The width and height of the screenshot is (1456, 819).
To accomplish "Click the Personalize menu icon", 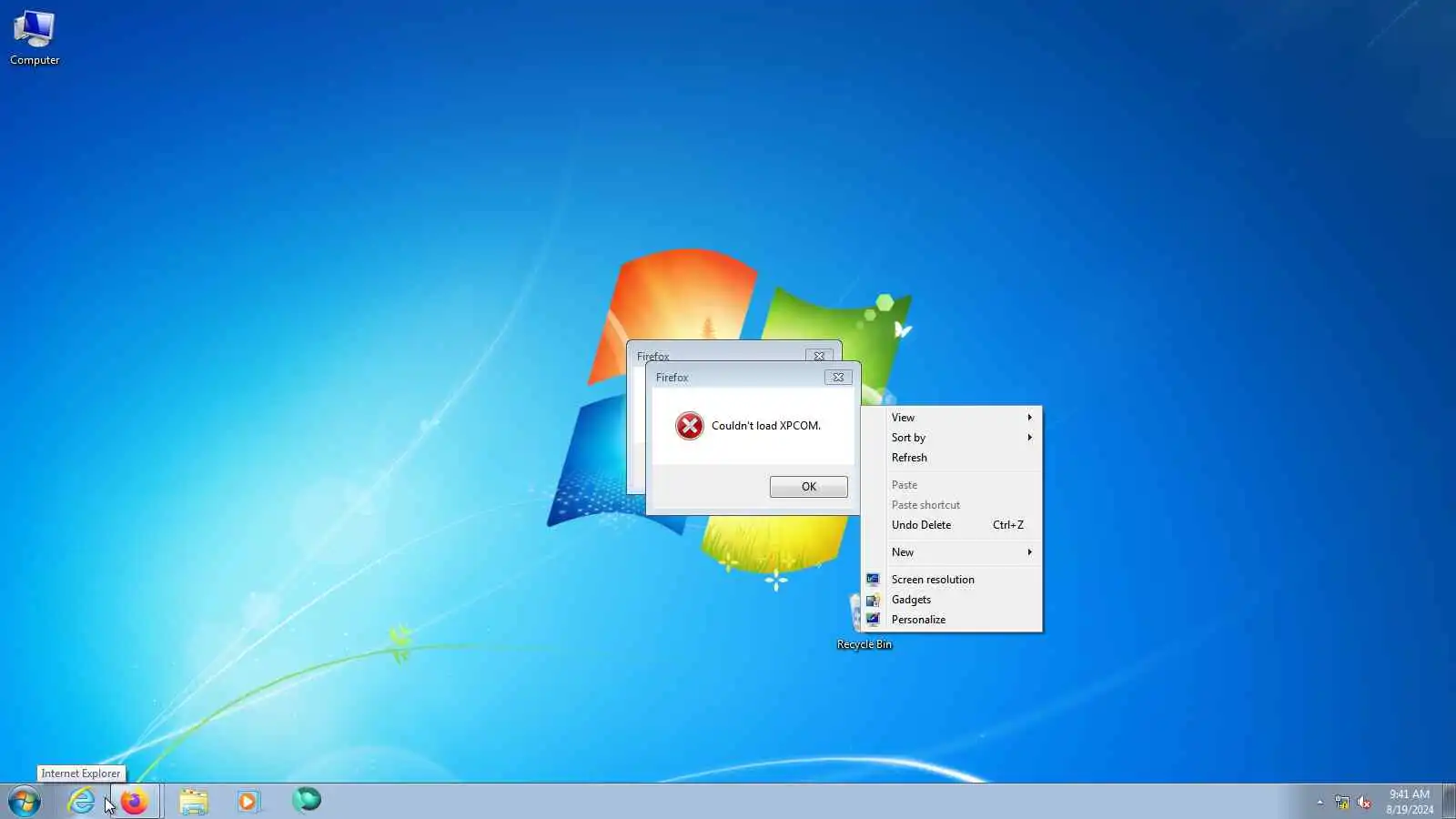I will tap(873, 619).
